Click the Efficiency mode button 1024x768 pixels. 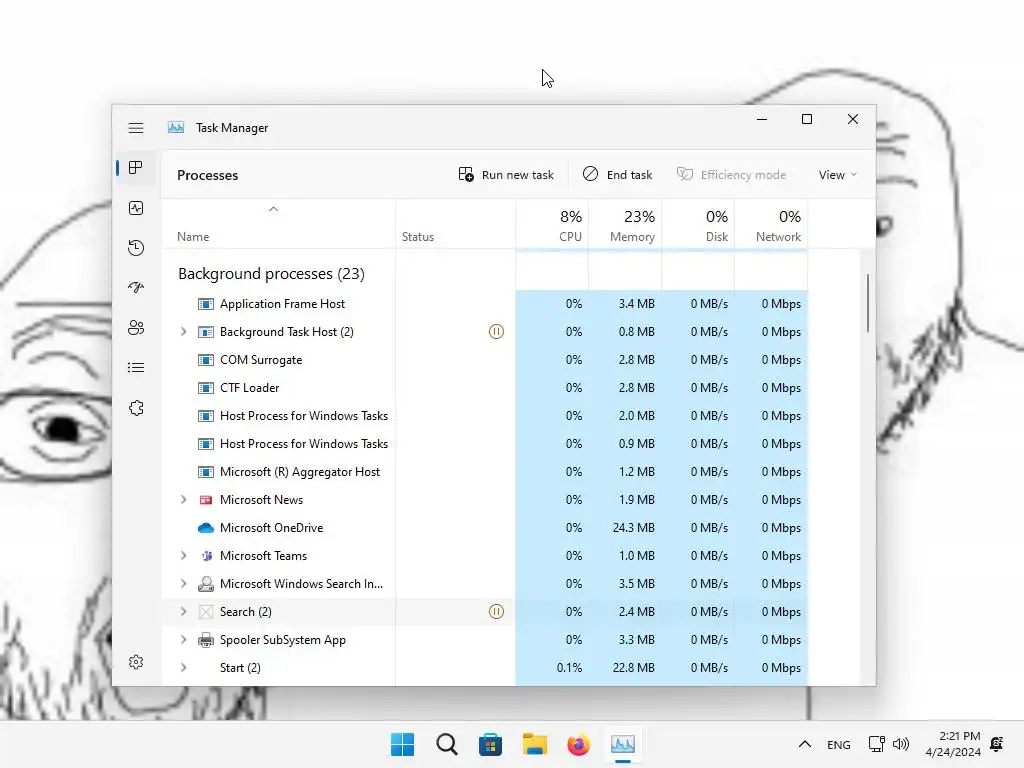coord(731,175)
